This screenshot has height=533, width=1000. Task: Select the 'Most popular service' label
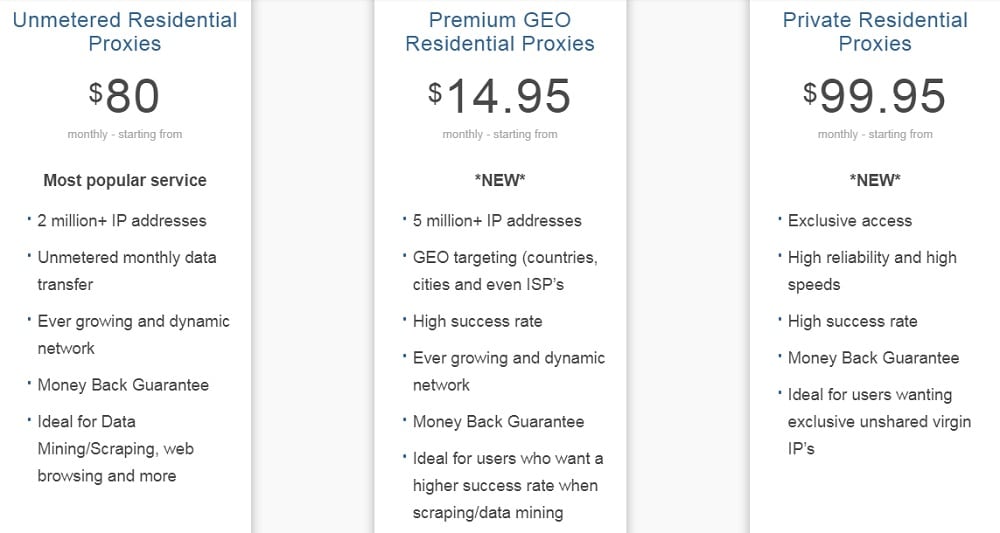point(125,180)
